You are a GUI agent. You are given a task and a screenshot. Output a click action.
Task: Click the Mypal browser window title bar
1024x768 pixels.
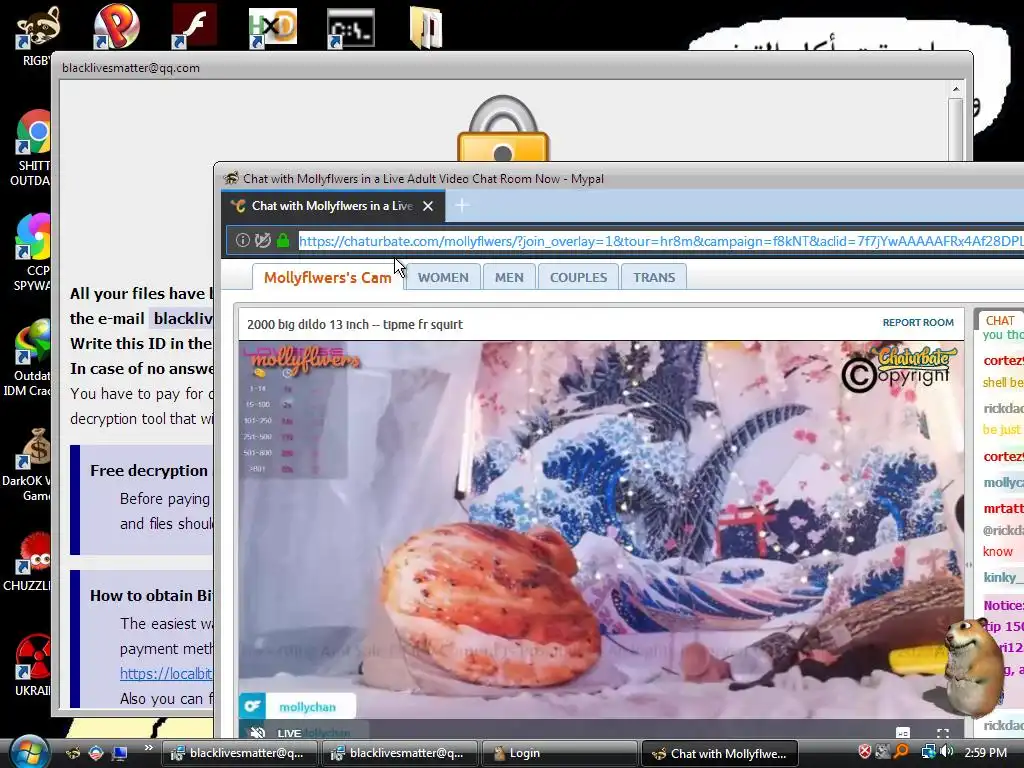pos(618,178)
